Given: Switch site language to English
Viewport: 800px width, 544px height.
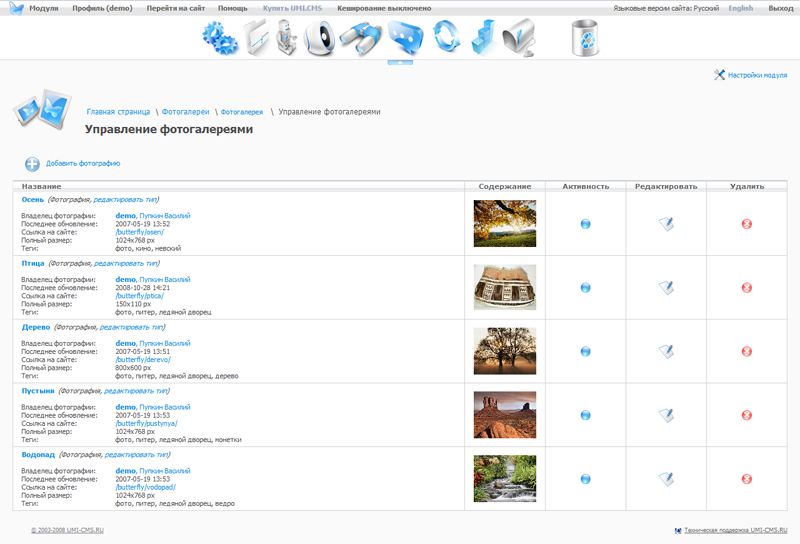Looking at the screenshot, I should tap(741, 8).
